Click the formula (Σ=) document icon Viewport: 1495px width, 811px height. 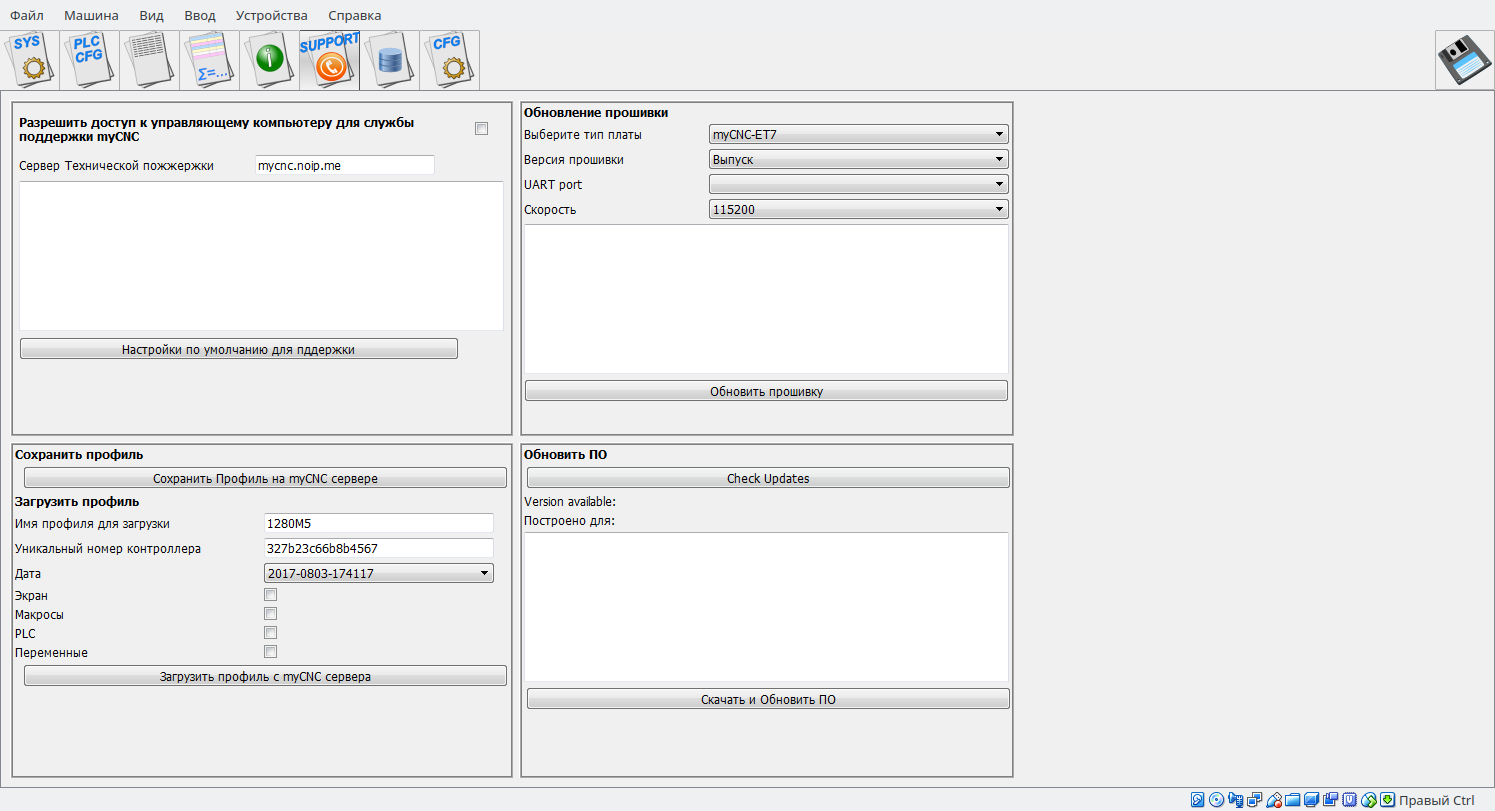point(210,60)
